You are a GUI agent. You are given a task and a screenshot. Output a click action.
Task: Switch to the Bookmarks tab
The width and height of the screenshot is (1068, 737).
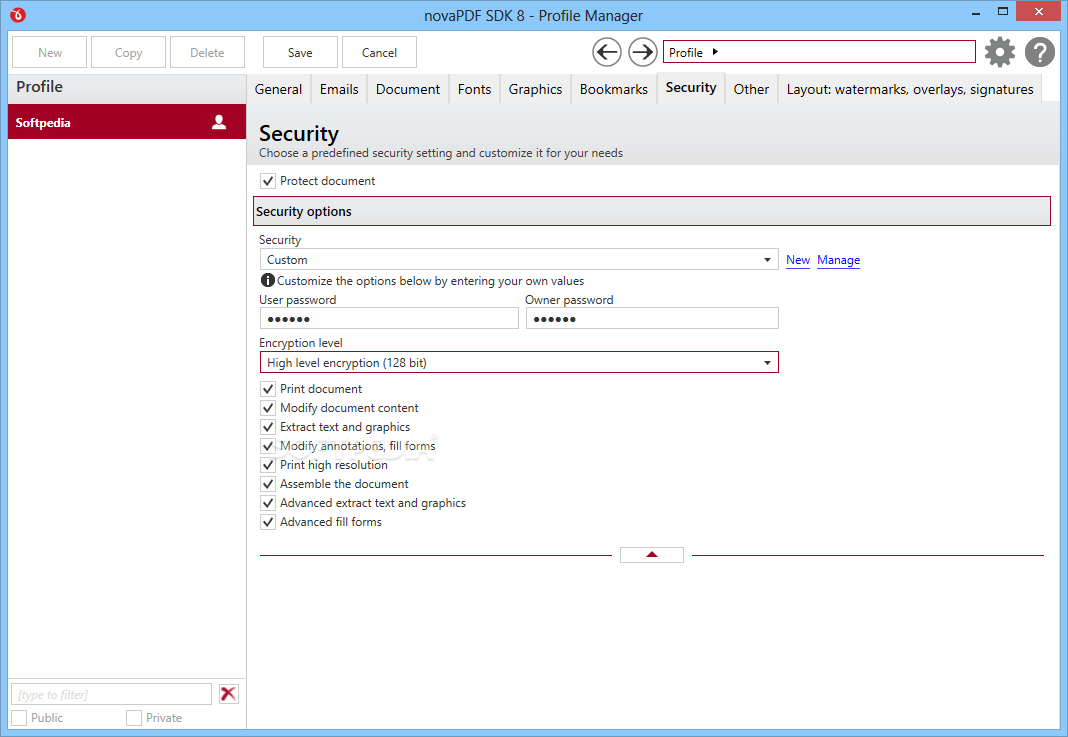point(613,89)
